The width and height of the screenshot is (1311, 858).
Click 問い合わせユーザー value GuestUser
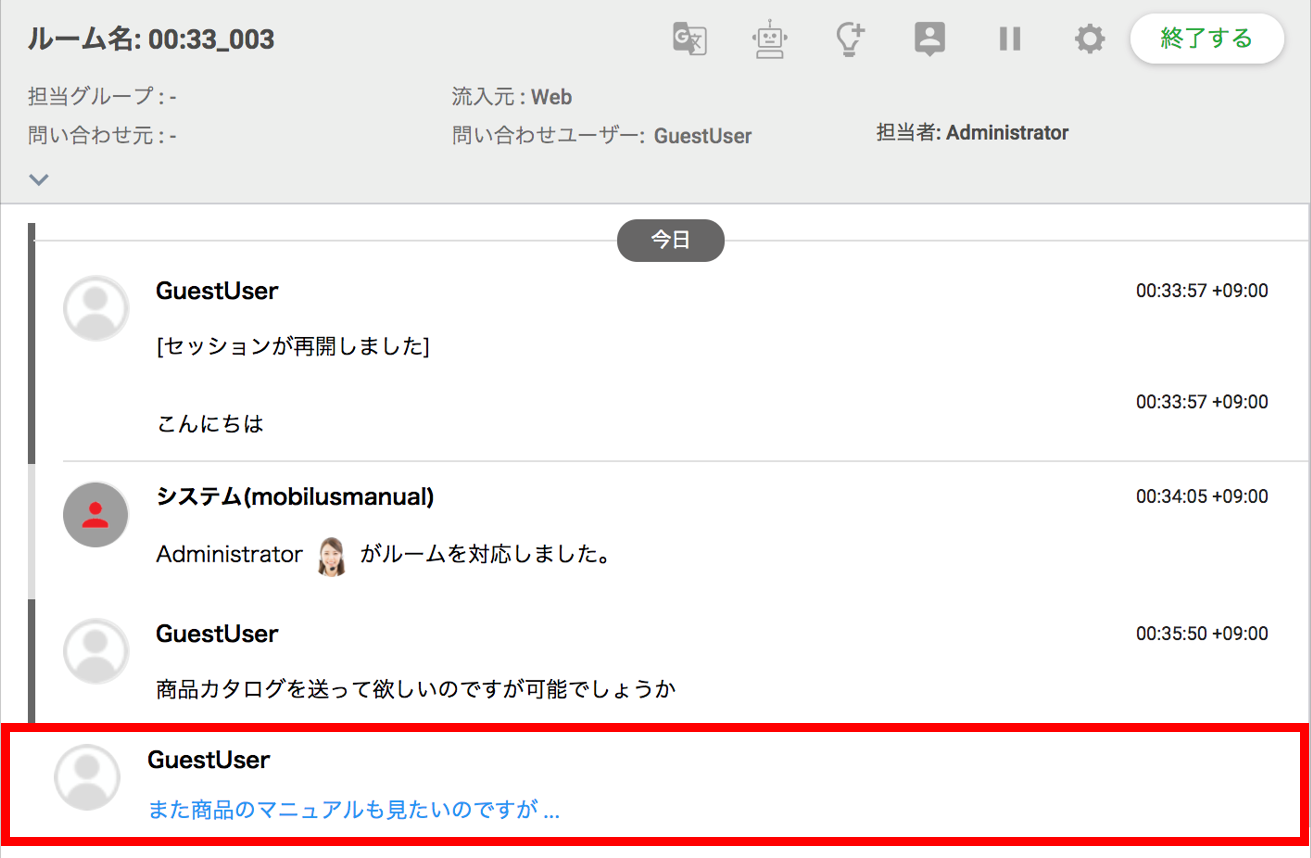point(703,136)
